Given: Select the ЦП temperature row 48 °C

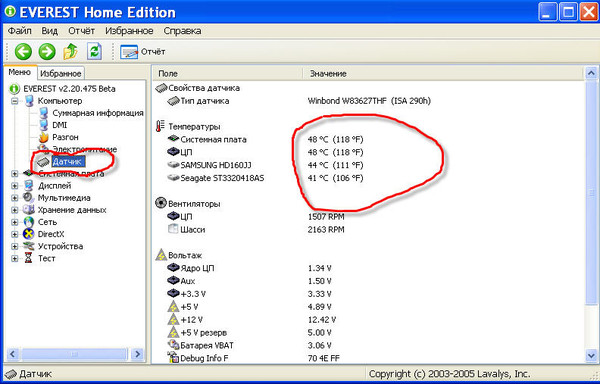Looking at the screenshot, I should pos(266,152).
